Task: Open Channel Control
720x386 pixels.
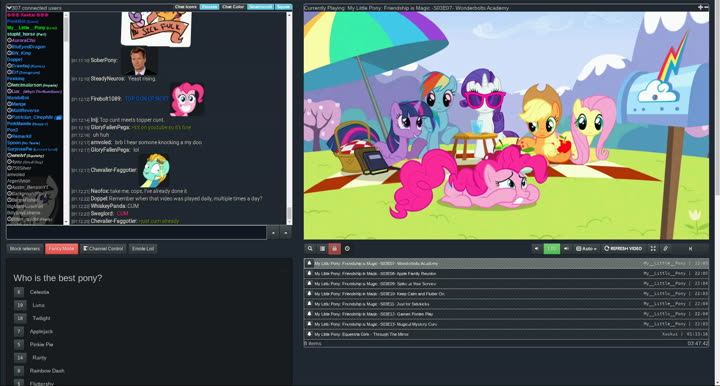Action: pyautogui.click(x=103, y=249)
